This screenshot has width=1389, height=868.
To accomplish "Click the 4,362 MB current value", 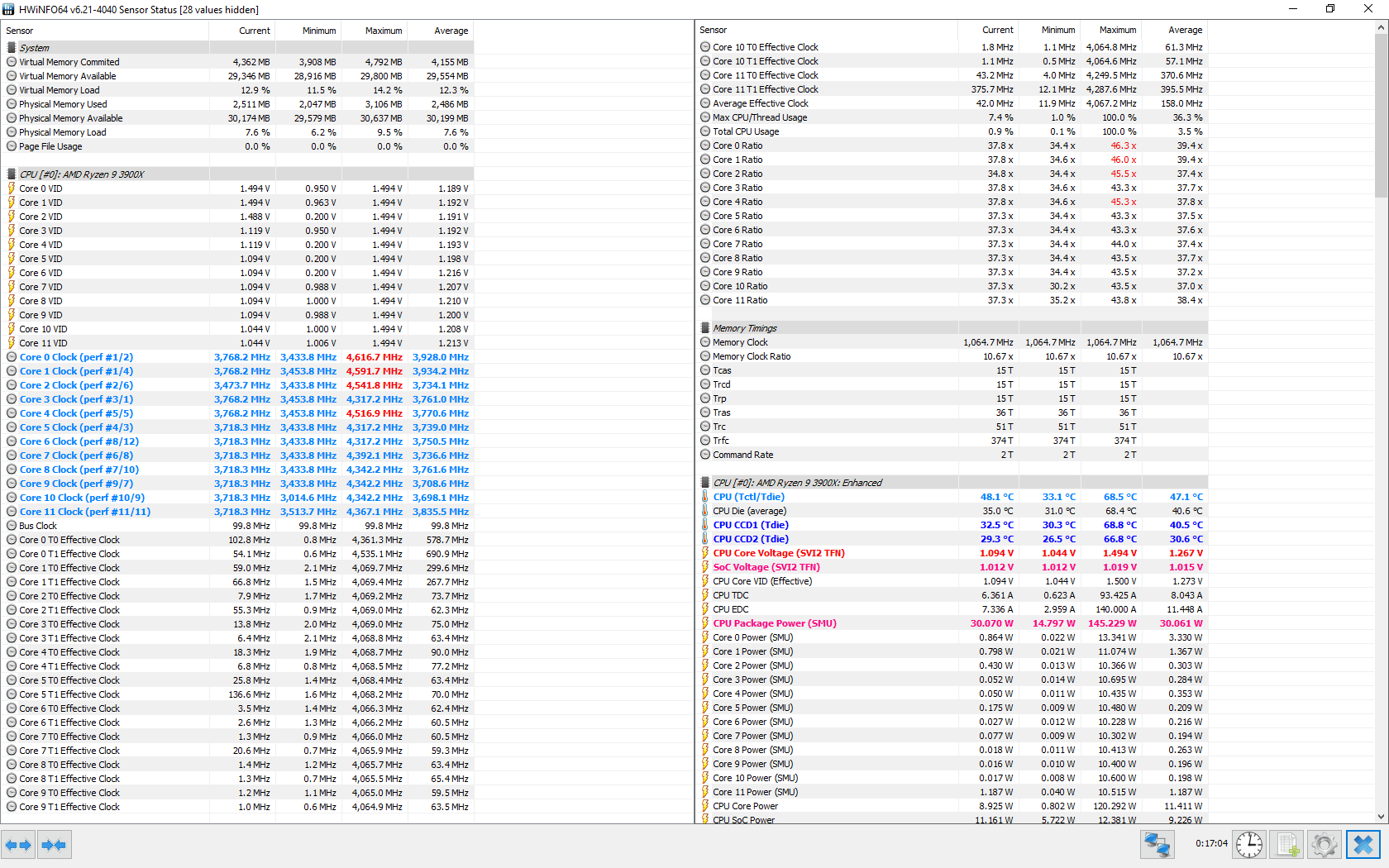I will [x=251, y=62].
